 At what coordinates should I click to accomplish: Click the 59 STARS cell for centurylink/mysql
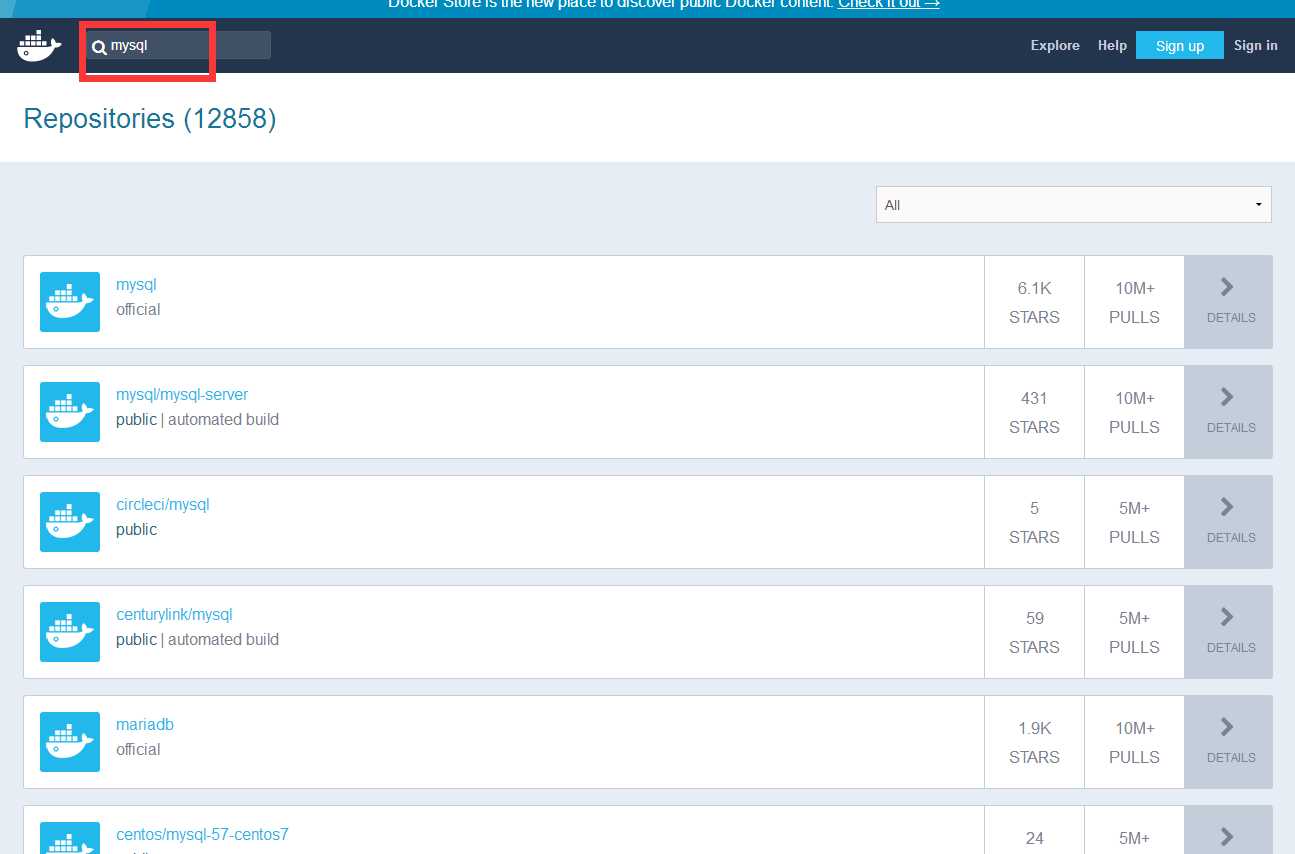[1034, 632]
